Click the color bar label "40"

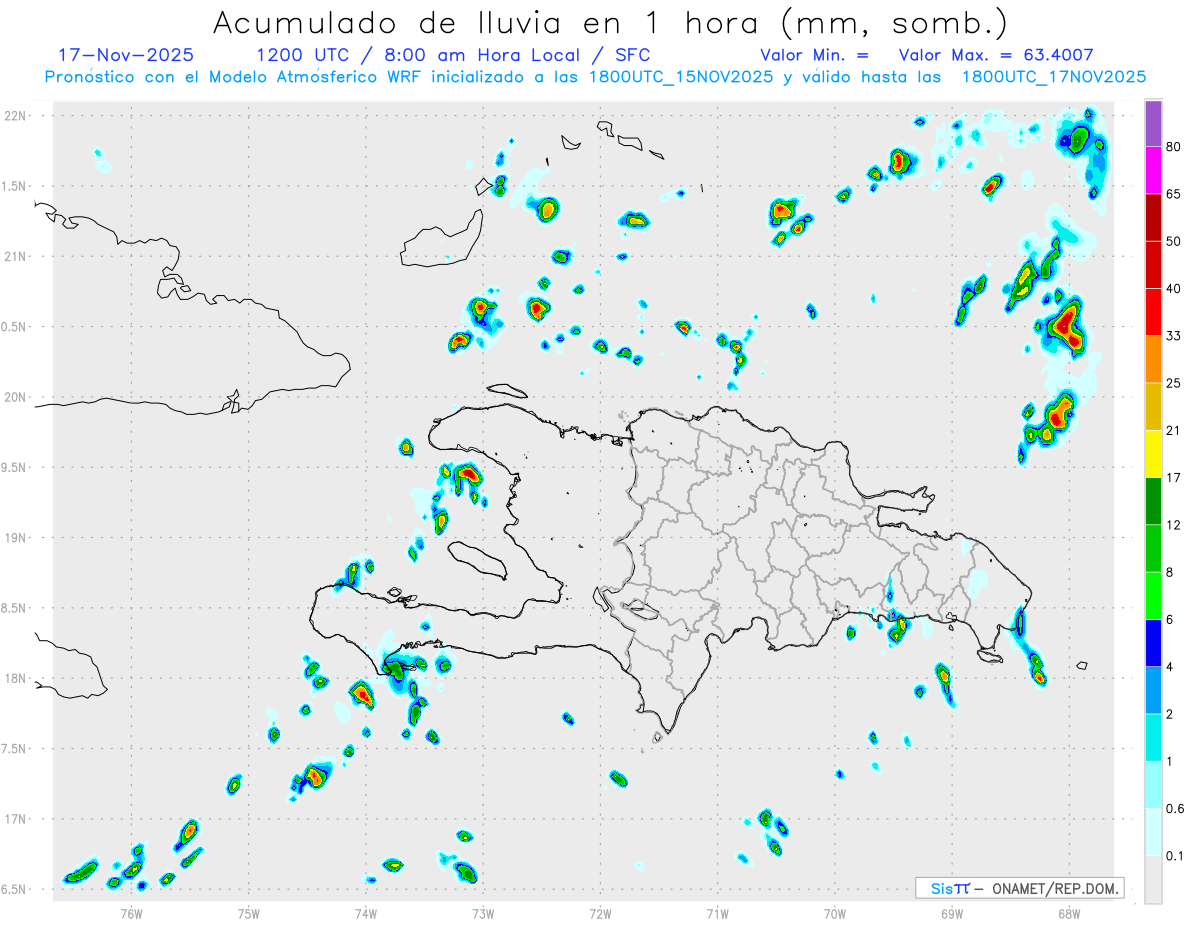pyautogui.click(x=1174, y=288)
